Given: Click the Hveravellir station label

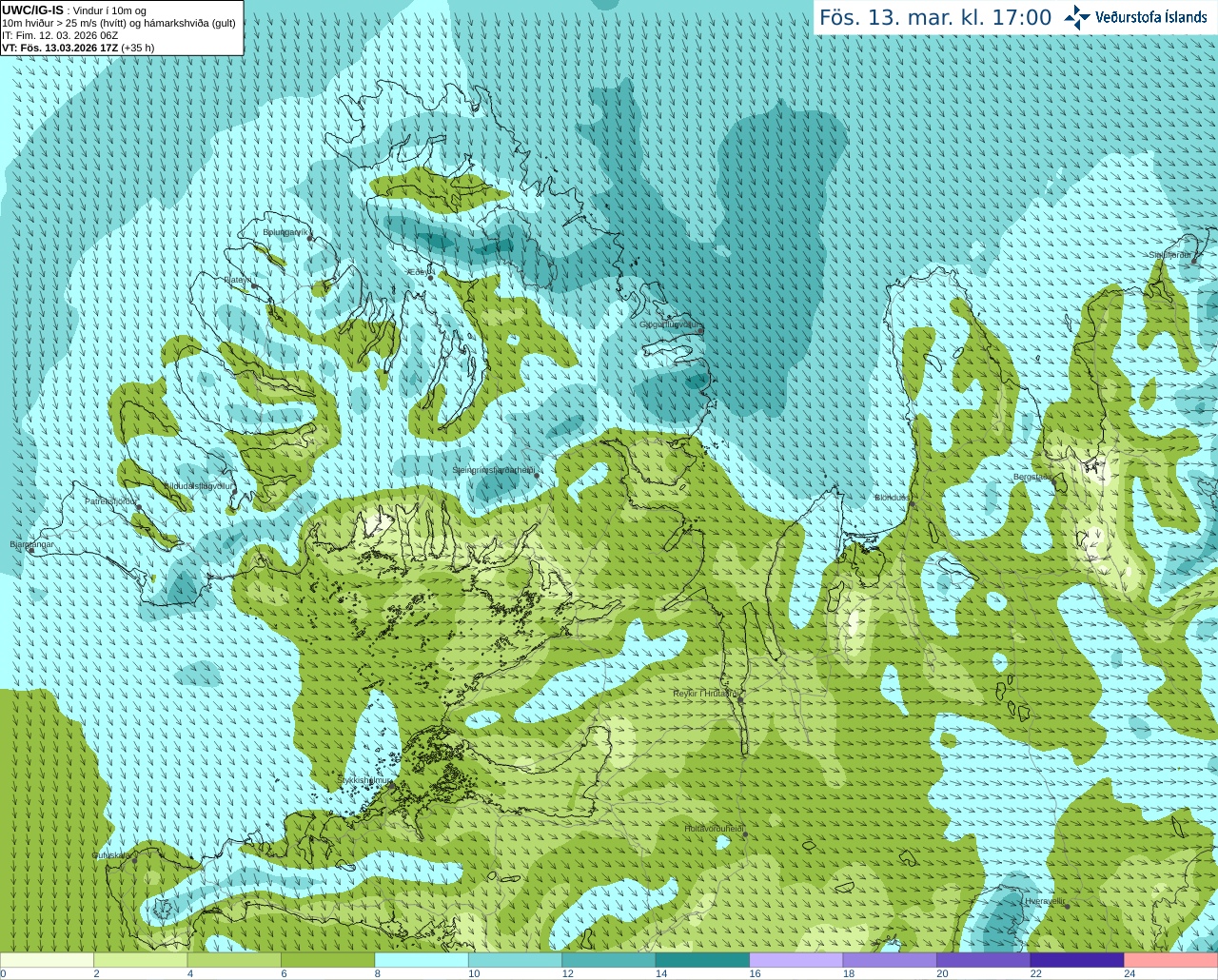Looking at the screenshot, I should click(1045, 900).
